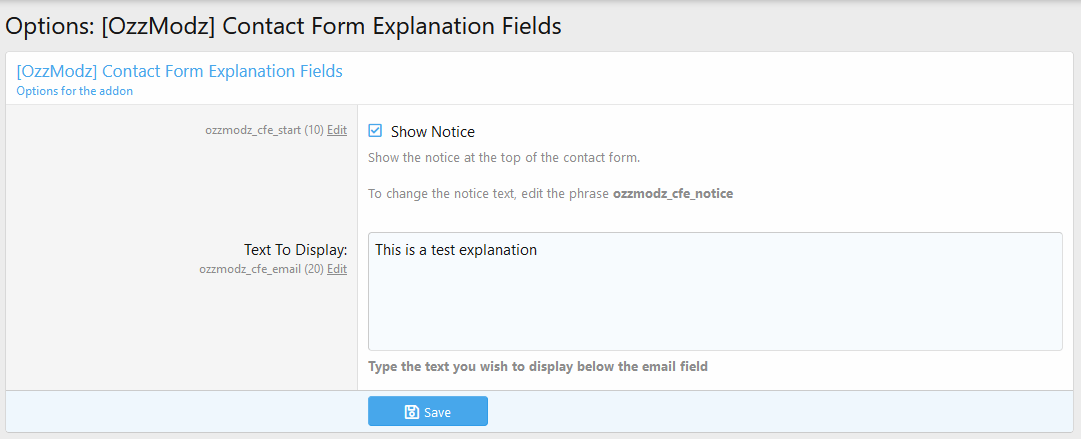The image size is (1081, 439).
Task: Click the 'To change the notice text' hint
Action: [x=489, y=193]
